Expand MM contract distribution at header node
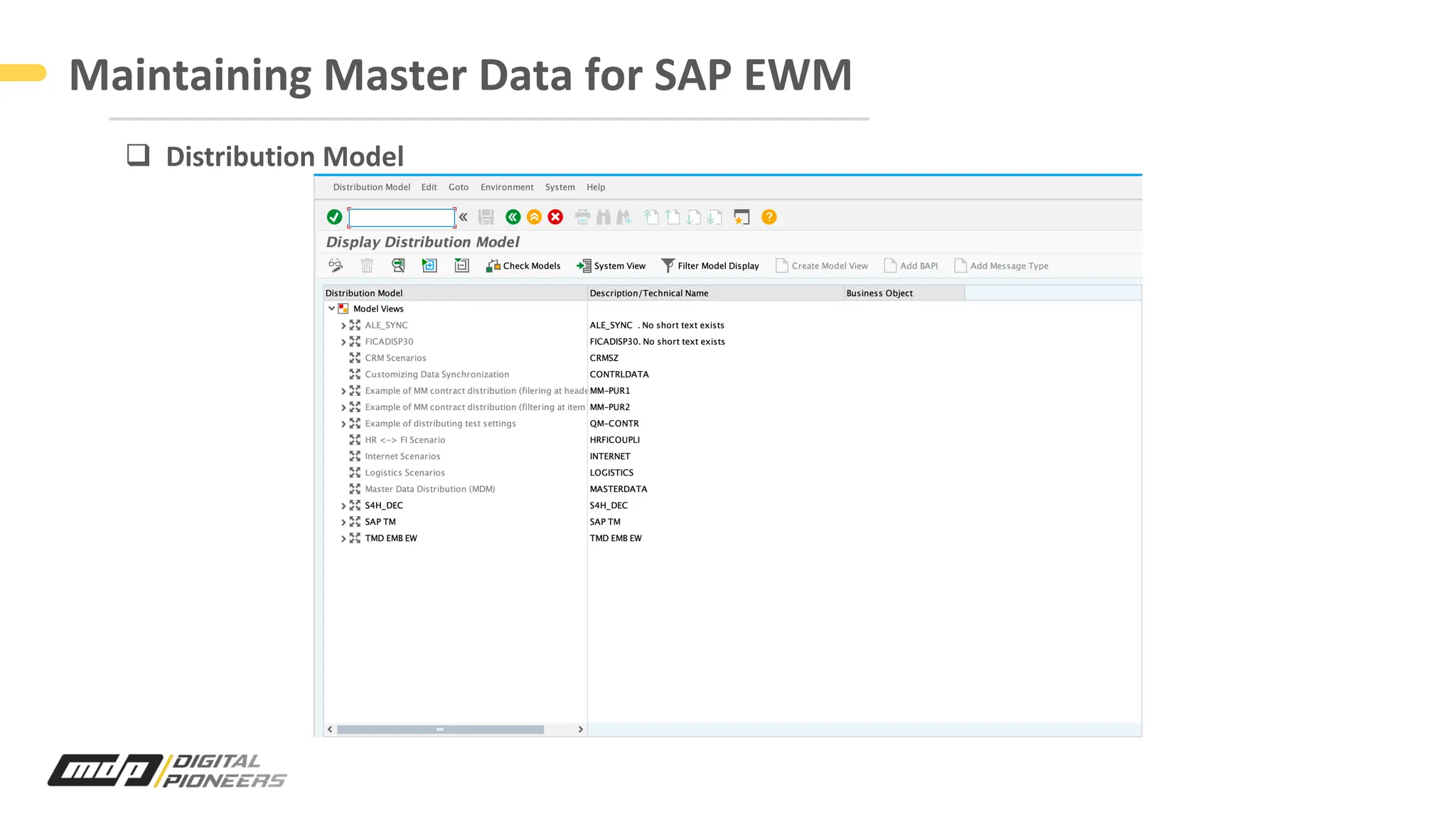Screen dimensions: 1456x819 [x=343, y=391]
